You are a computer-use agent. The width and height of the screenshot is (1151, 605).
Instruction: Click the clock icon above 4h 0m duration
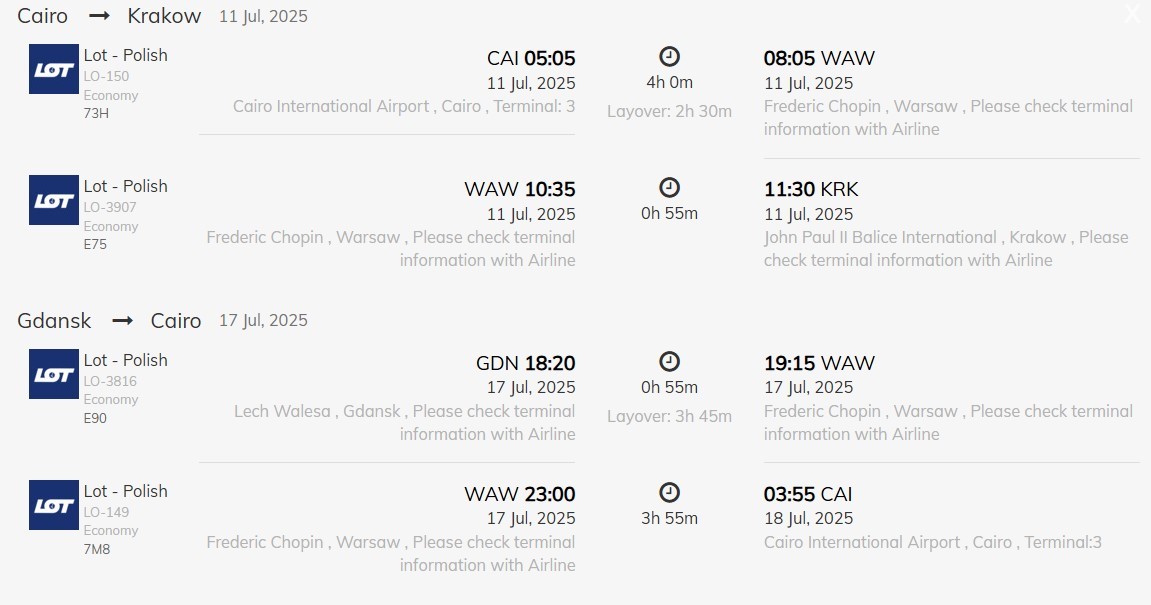click(670, 56)
